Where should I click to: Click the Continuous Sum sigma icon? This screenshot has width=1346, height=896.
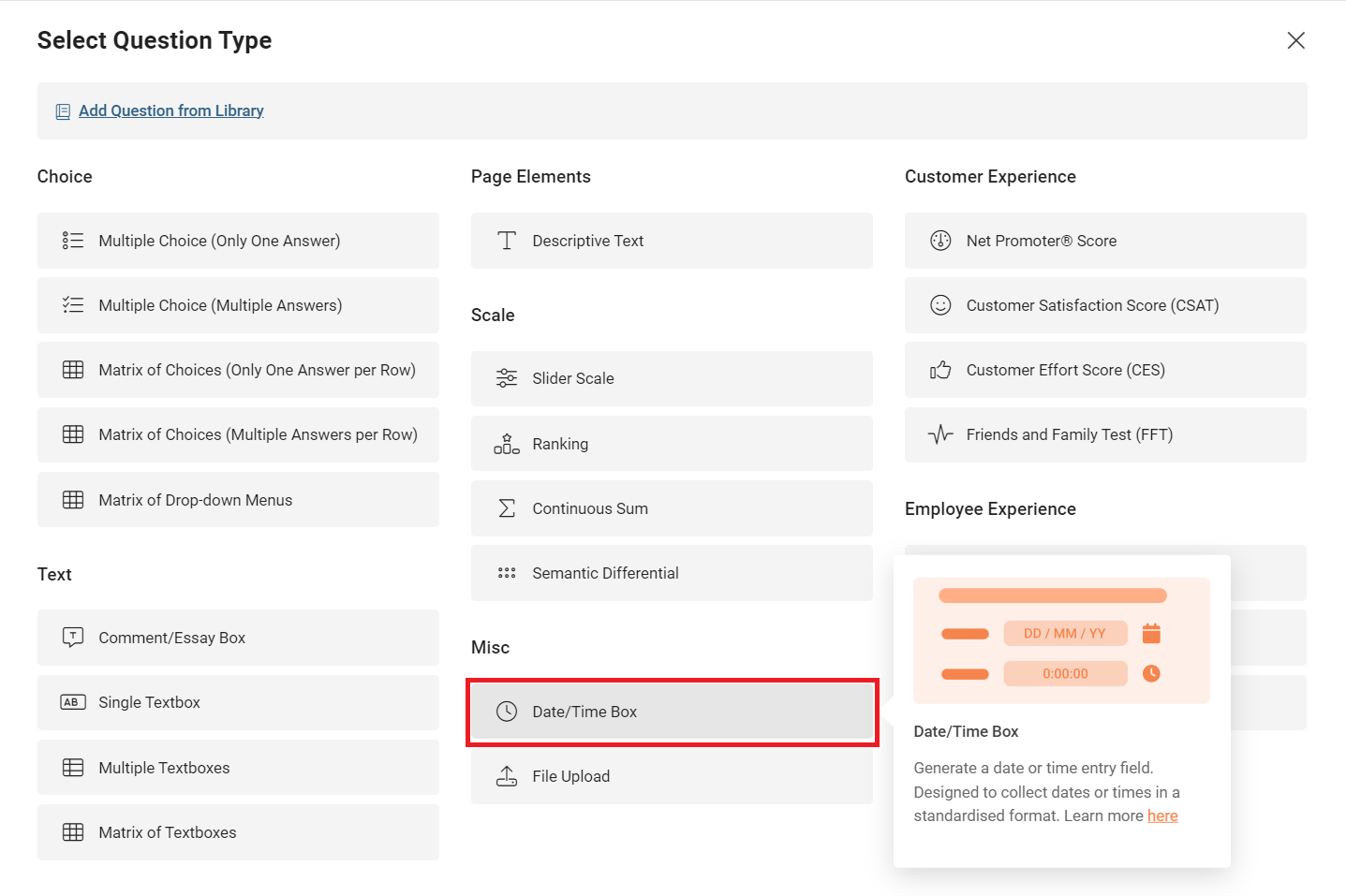pyautogui.click(x=507, y=508)
